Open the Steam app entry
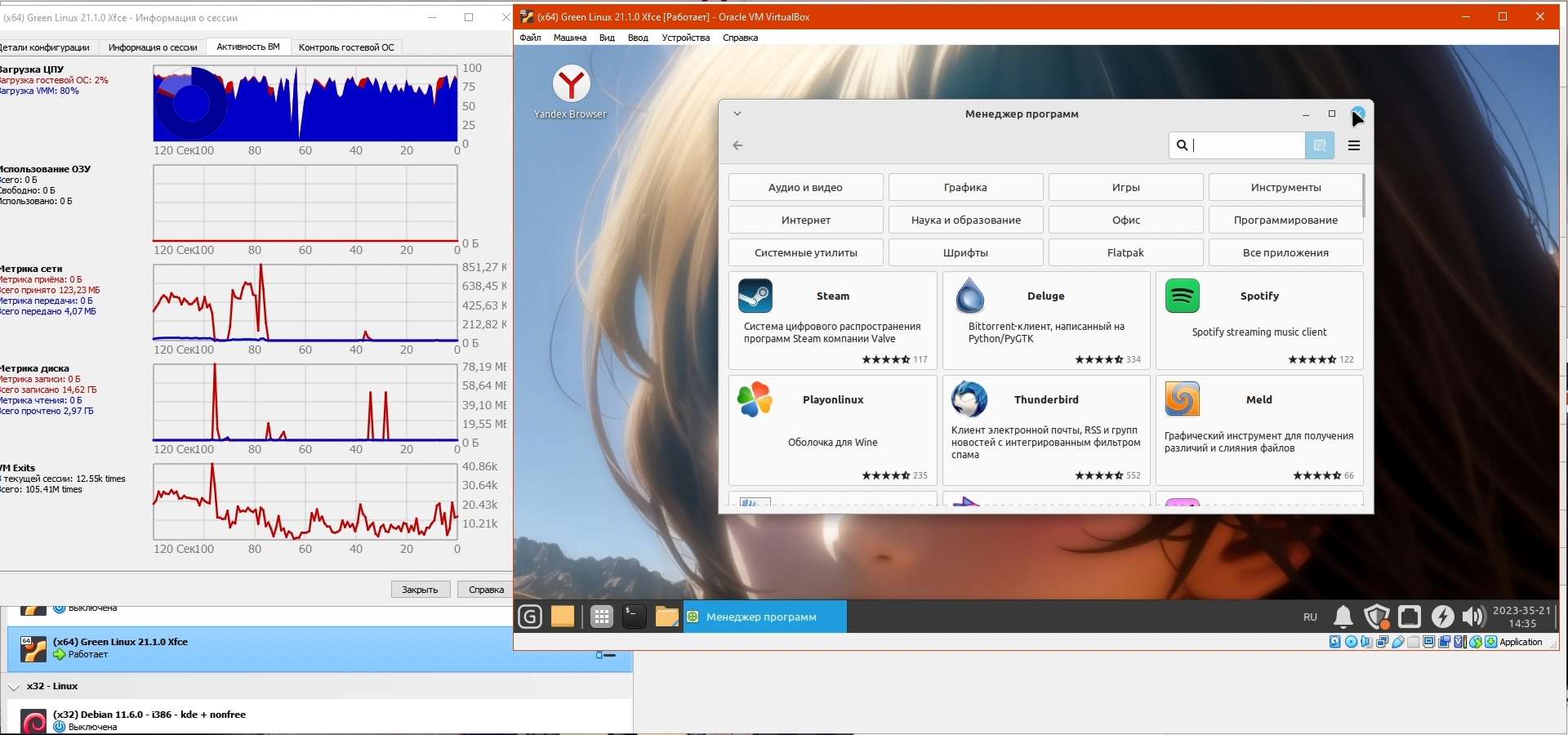This screenshot has height=735, width=1568. [x=833, y=320]
